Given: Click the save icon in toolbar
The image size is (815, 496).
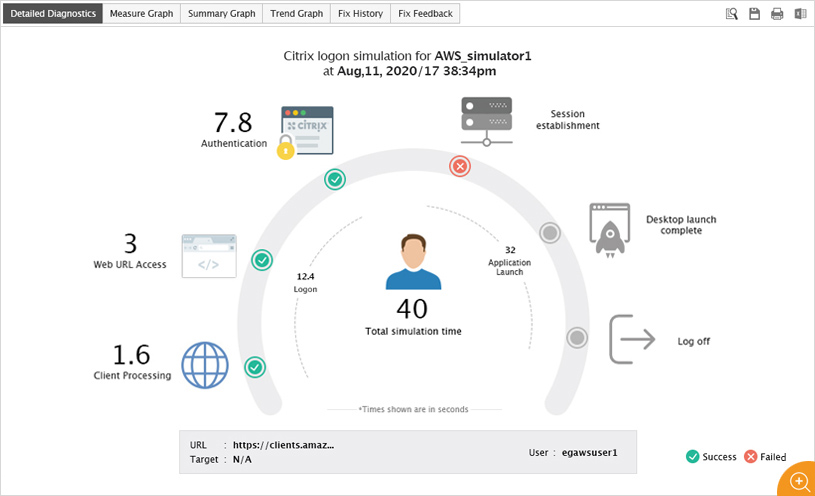Looking at the screenshot, I should tap(754, 14).
